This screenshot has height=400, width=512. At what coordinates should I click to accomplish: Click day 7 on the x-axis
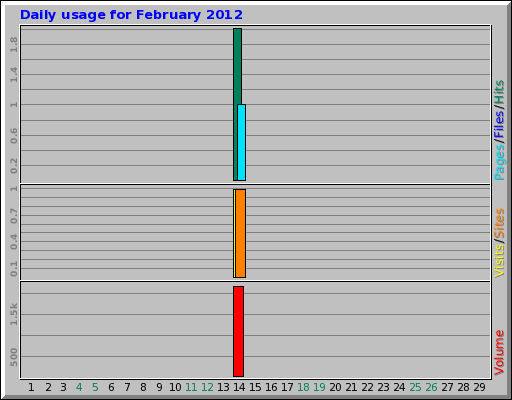click(127, 387)
